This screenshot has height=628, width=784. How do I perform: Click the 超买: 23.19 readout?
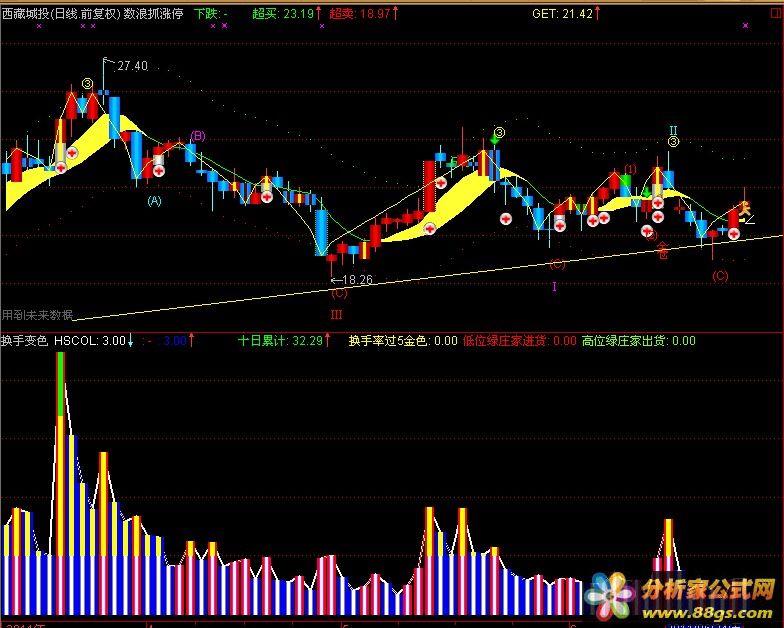286,14
